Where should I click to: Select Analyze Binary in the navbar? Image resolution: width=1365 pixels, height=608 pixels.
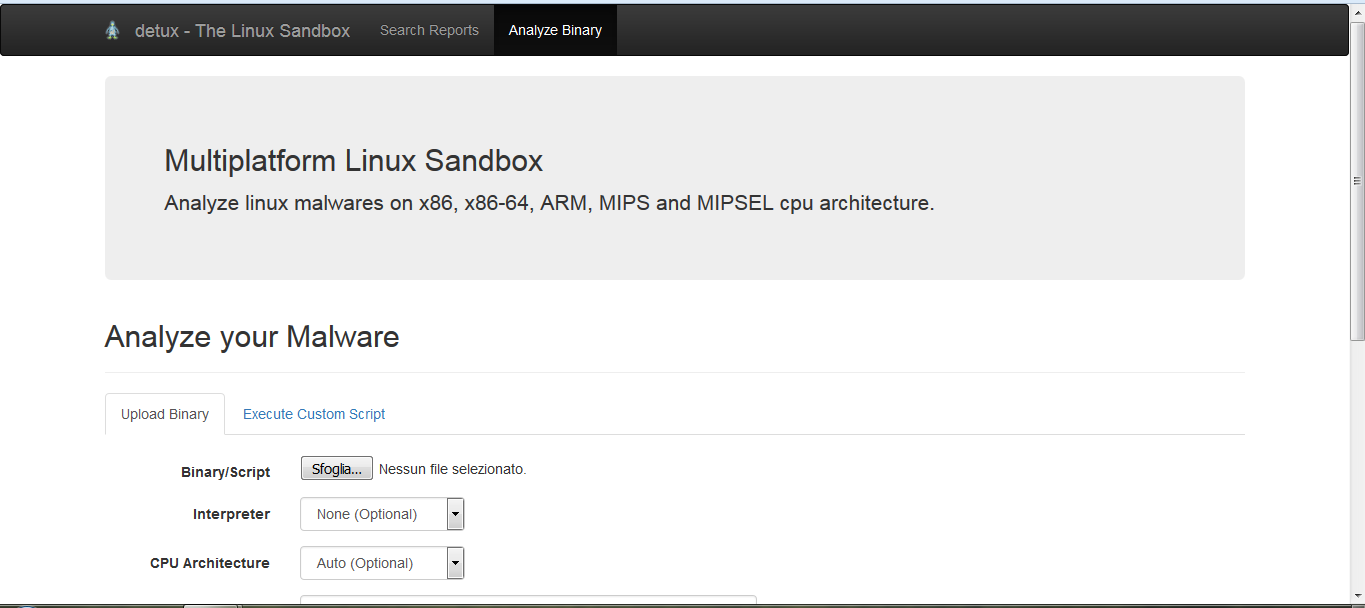555,30
